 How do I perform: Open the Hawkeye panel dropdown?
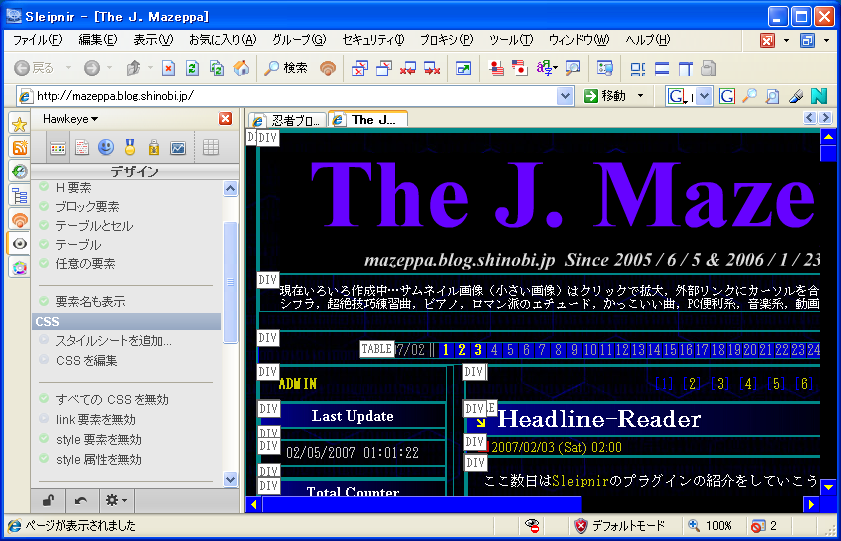[70, 119]
